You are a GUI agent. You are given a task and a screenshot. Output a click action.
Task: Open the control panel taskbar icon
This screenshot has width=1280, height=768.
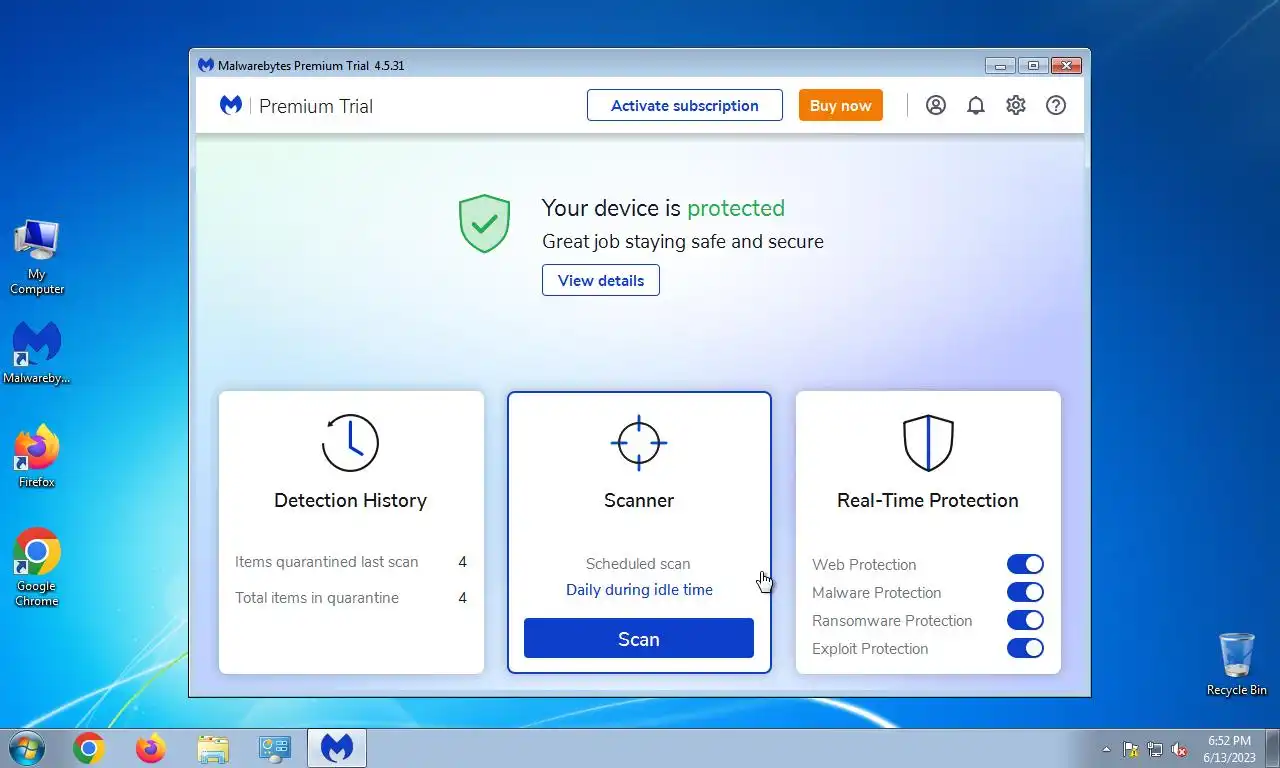(x=274, y=748)
